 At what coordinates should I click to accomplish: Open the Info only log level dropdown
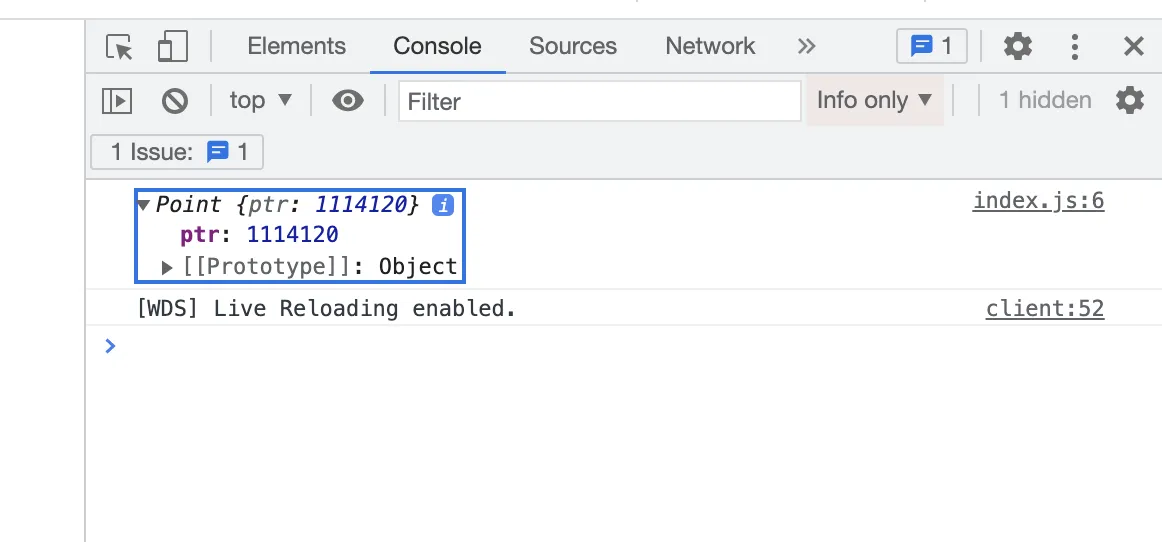click(874, 100)
